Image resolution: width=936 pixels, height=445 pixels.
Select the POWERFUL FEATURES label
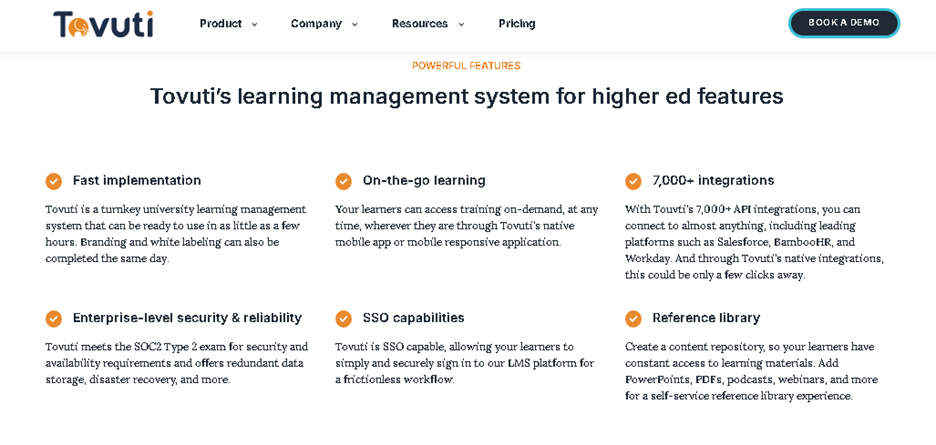(x=466, y=66)
